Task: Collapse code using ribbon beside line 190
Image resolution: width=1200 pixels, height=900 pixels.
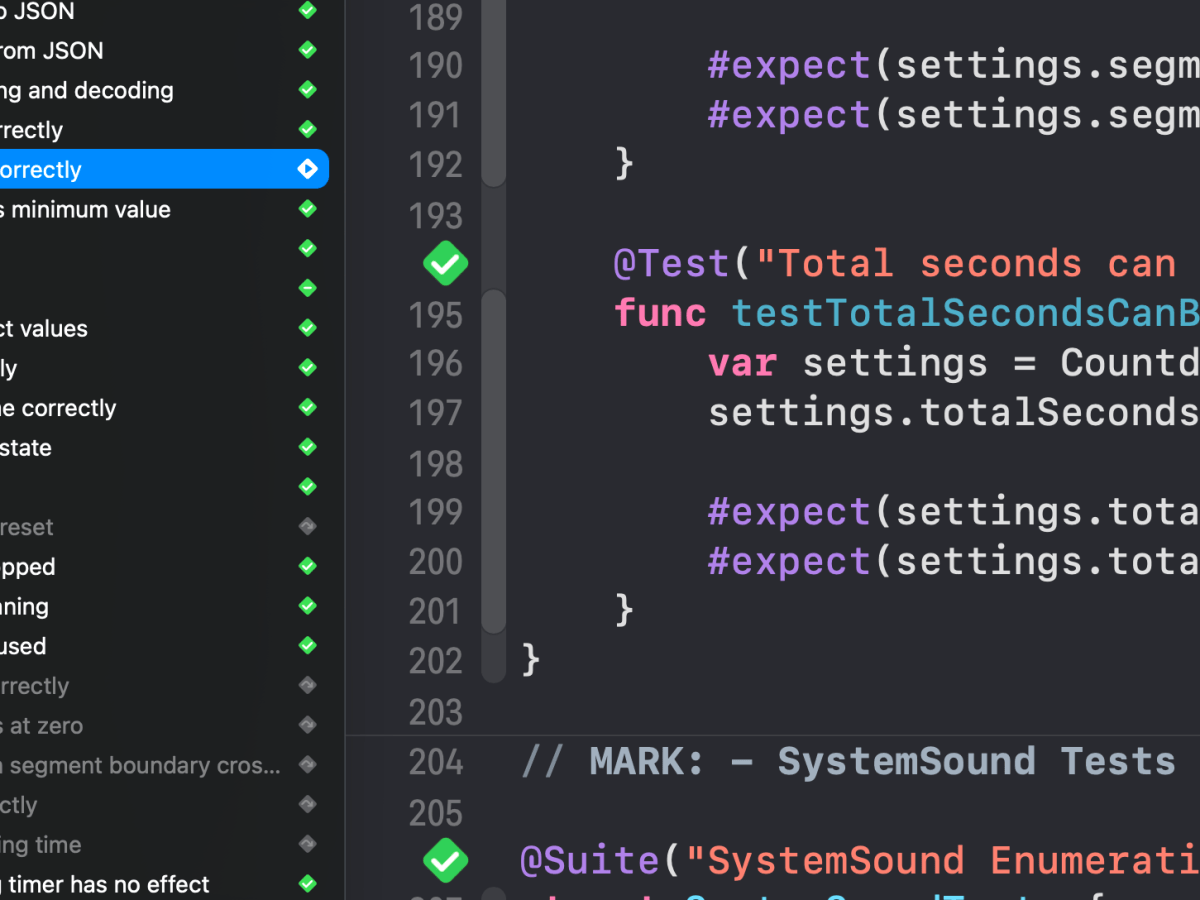Action: [493, 66]
